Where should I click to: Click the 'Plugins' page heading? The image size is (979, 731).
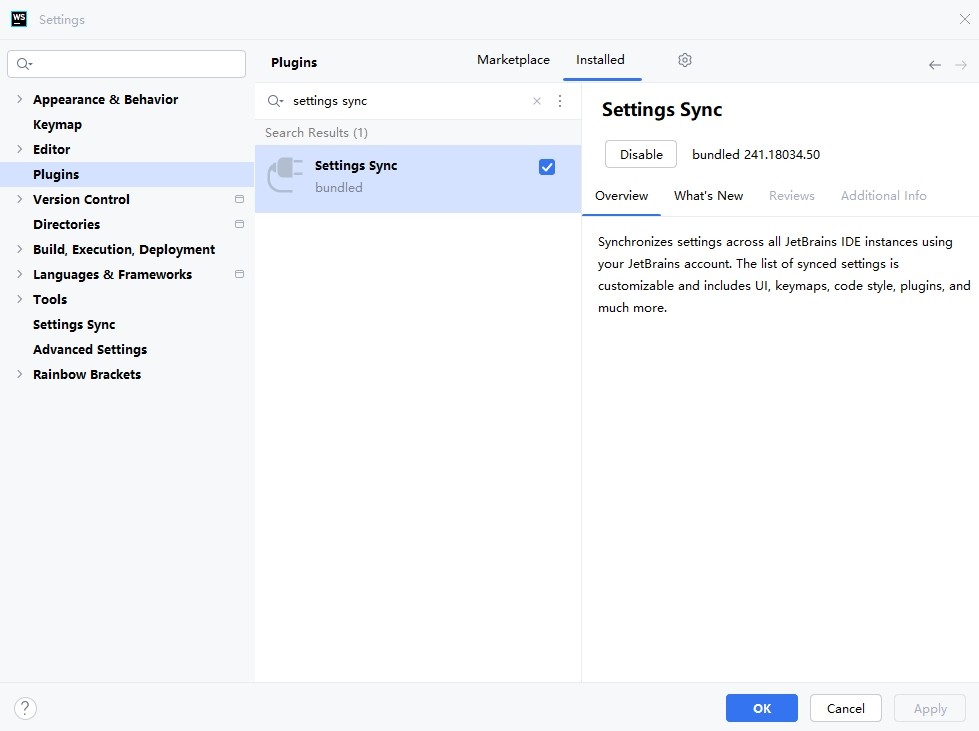pyautogui.click(x=294, y=62)
